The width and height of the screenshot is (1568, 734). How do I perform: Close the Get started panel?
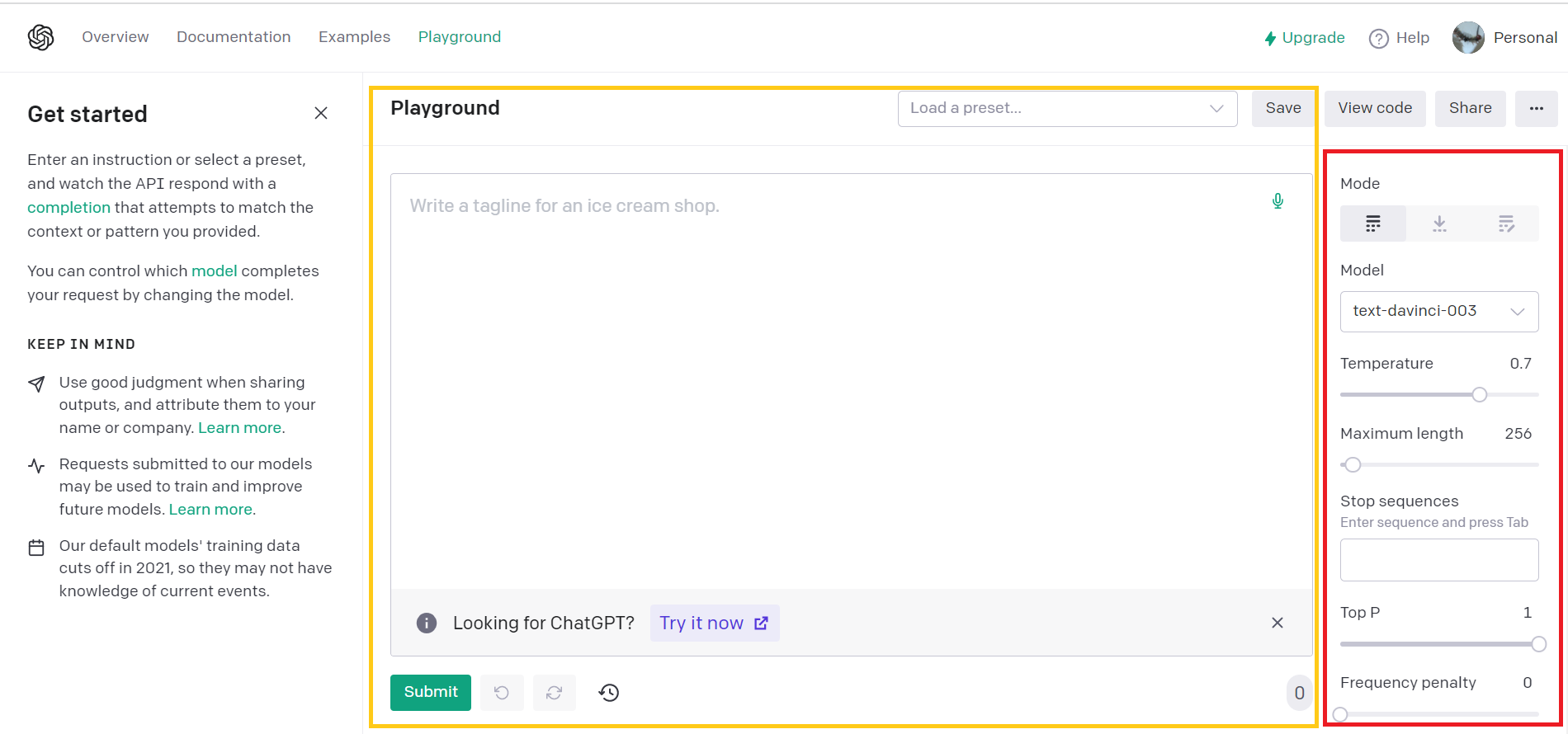tap(321, 113)
